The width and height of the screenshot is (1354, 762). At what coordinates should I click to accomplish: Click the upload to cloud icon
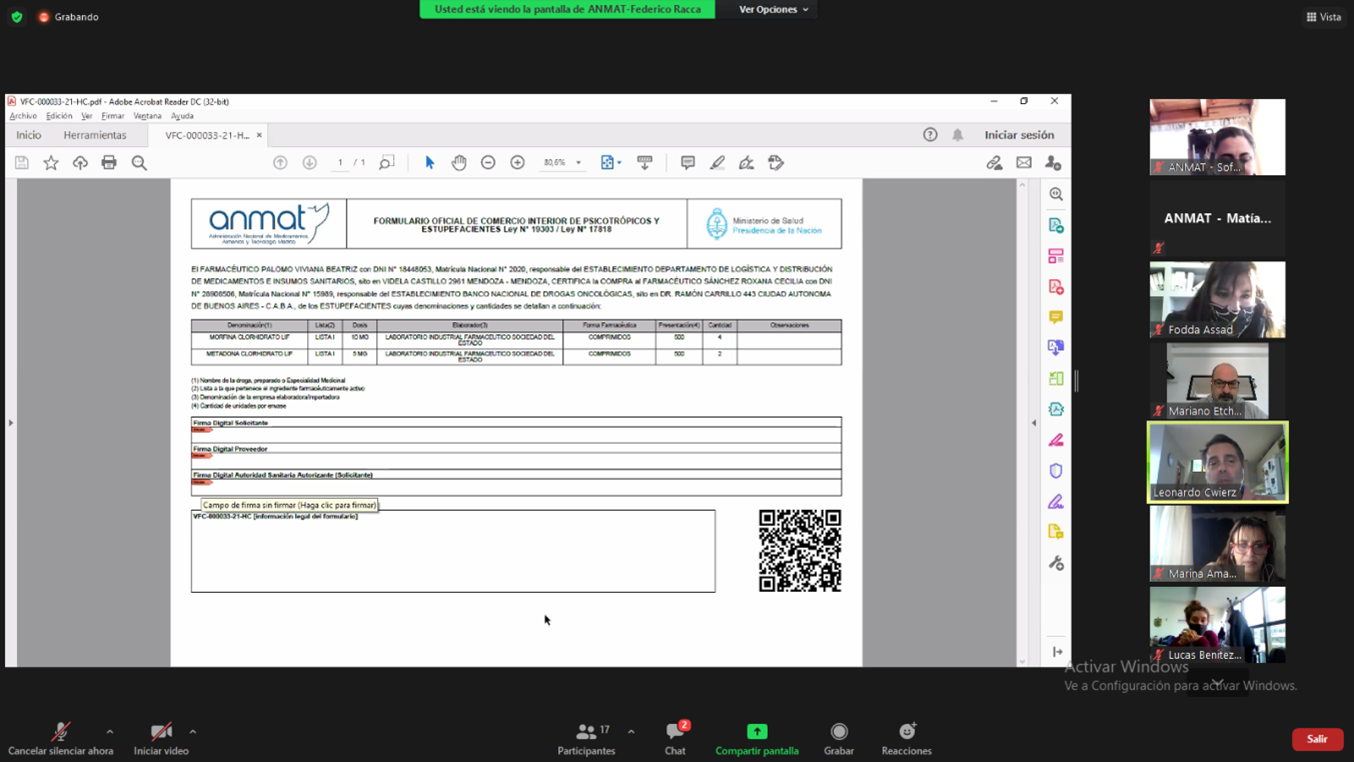click(80, 163)
